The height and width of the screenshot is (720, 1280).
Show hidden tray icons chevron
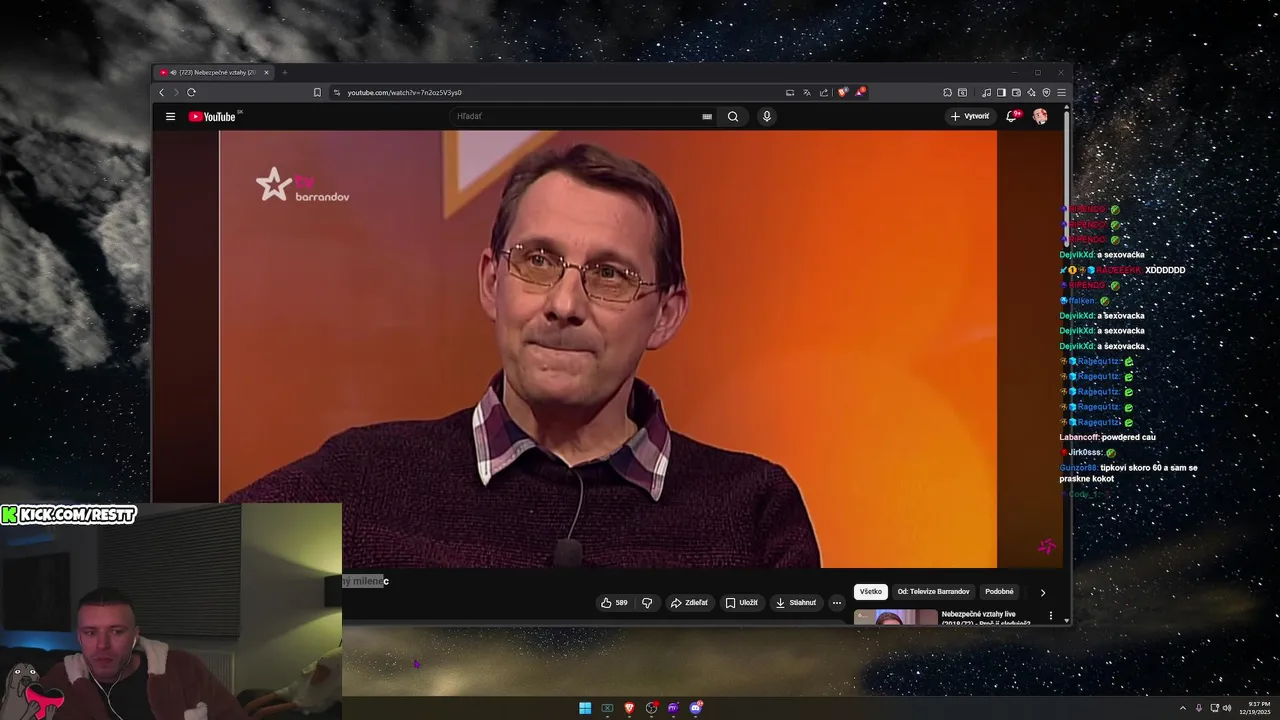1183,708
